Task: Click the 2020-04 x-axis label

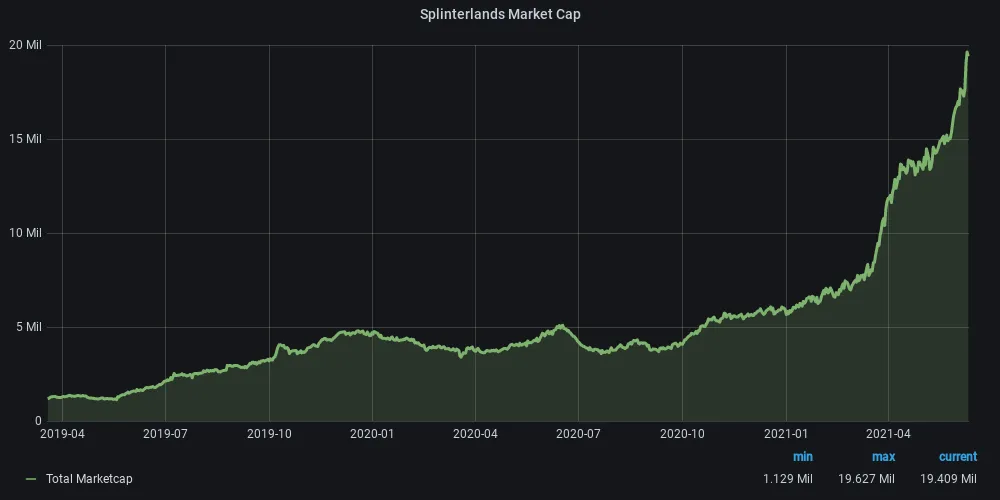Action: coord(475,434)
